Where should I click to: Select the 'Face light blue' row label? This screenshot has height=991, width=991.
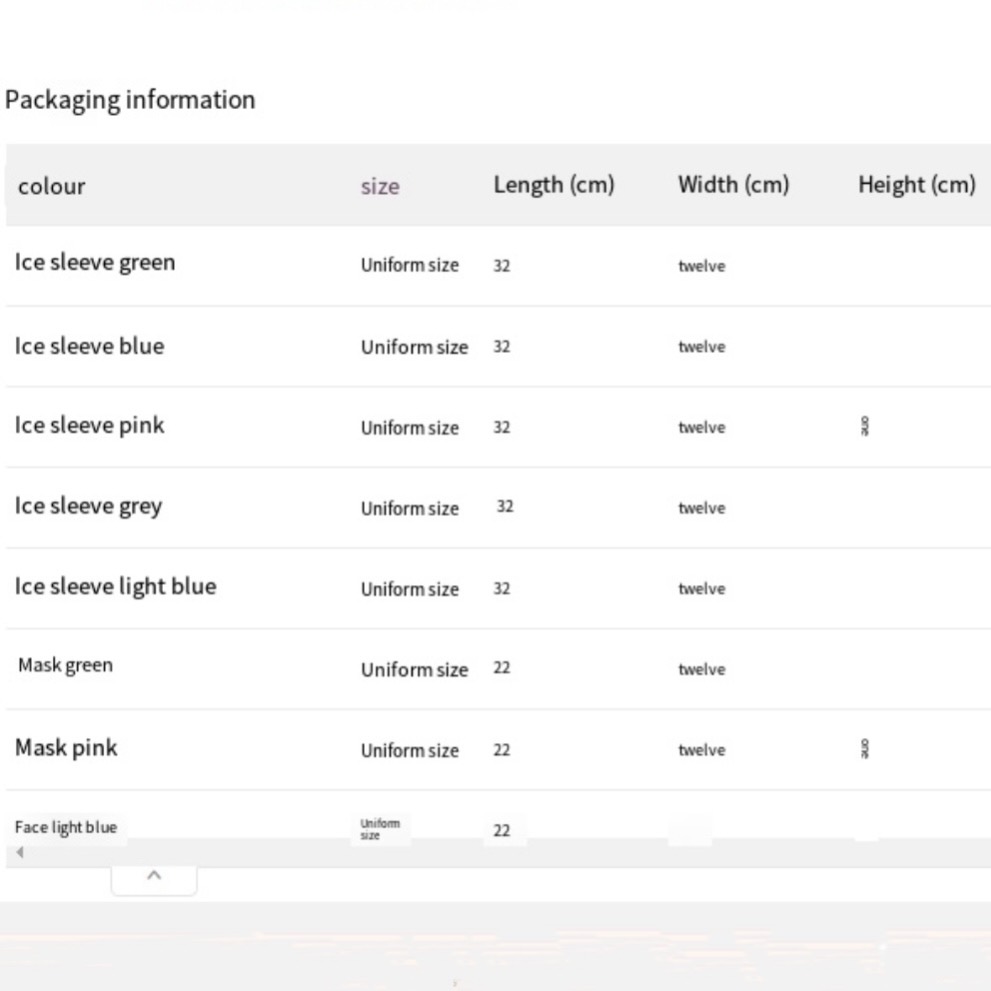coord(66,827)
